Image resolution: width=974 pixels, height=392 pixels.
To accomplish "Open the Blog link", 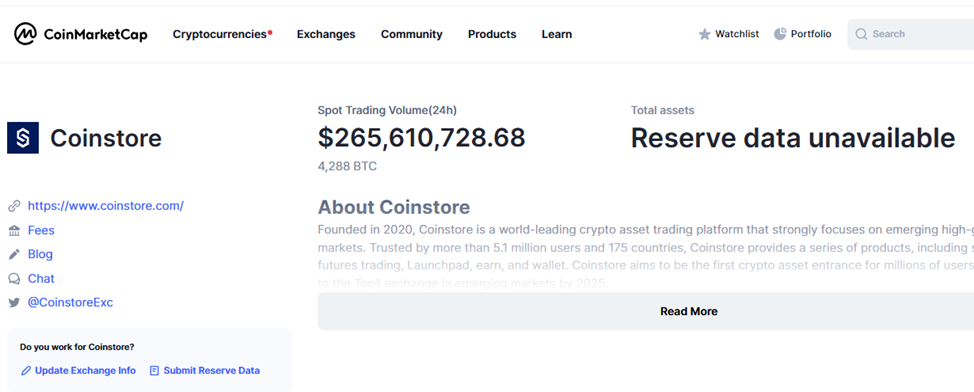I will [x=40, y=254].
